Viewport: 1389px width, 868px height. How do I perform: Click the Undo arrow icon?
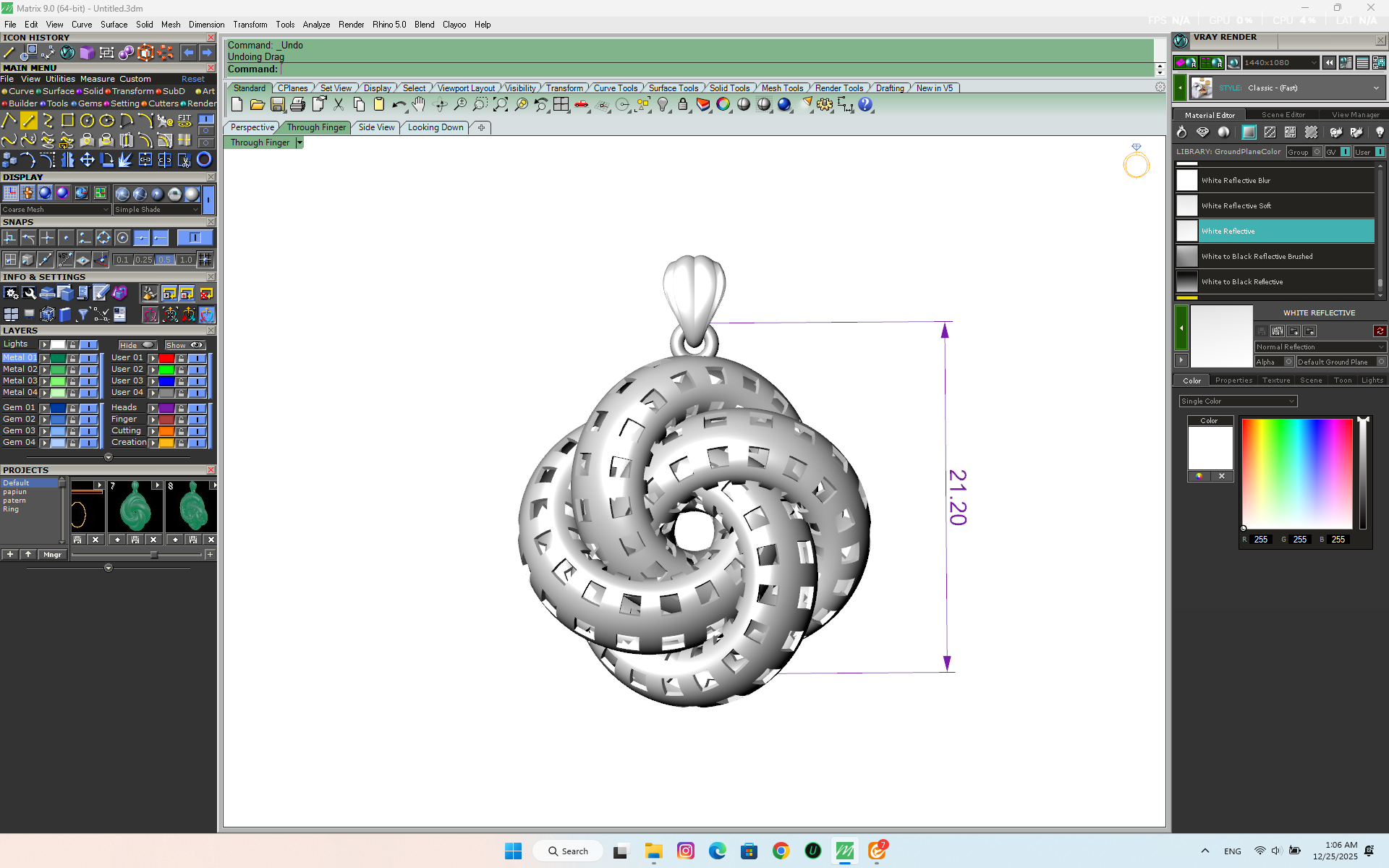pyautogui.click(x=399, y=105)
